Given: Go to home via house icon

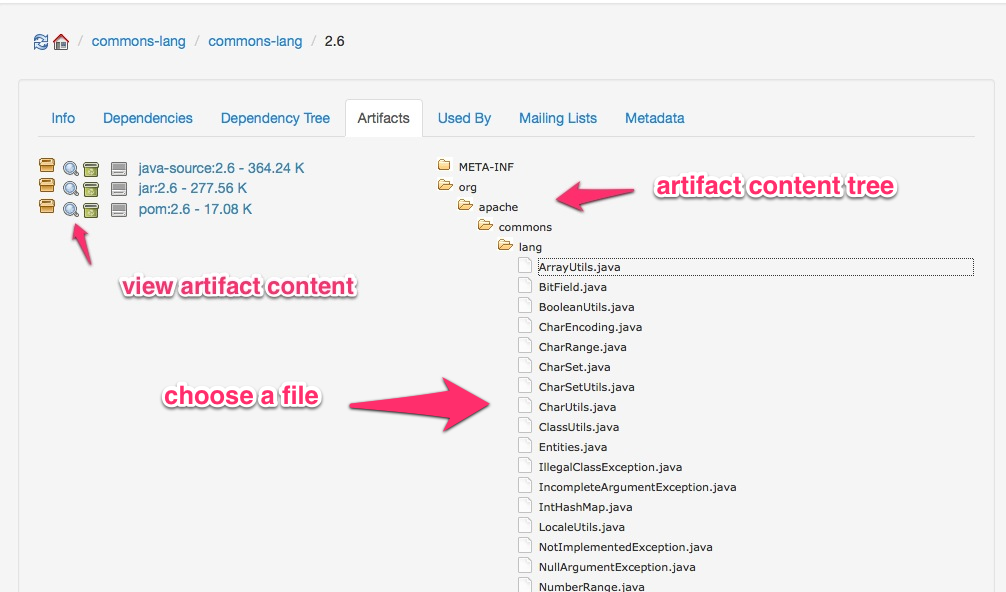Looking at the screenshot, I should (61, 42).
